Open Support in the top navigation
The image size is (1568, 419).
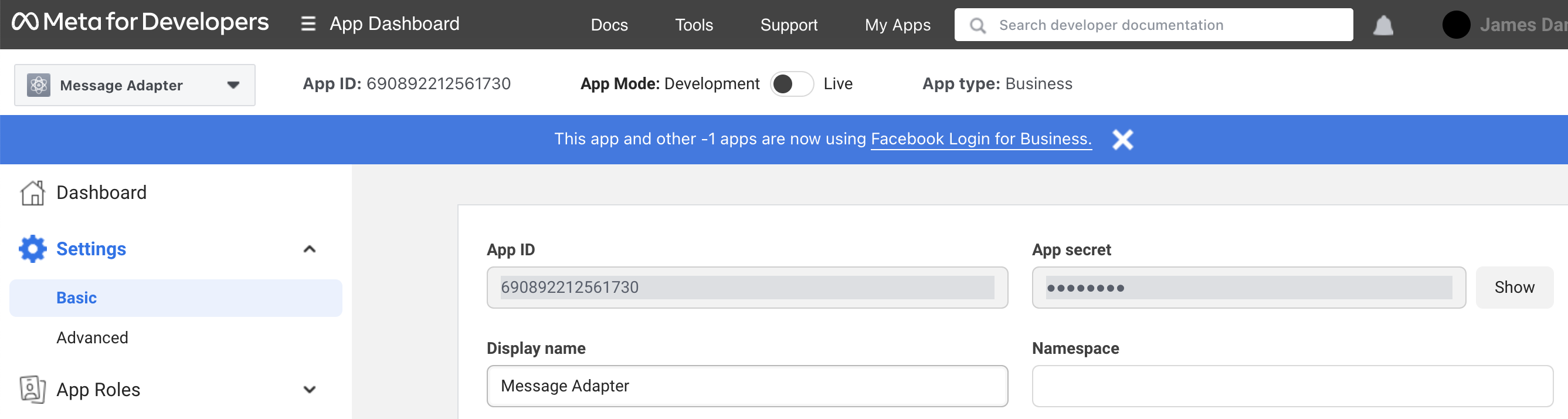(789, 25)
